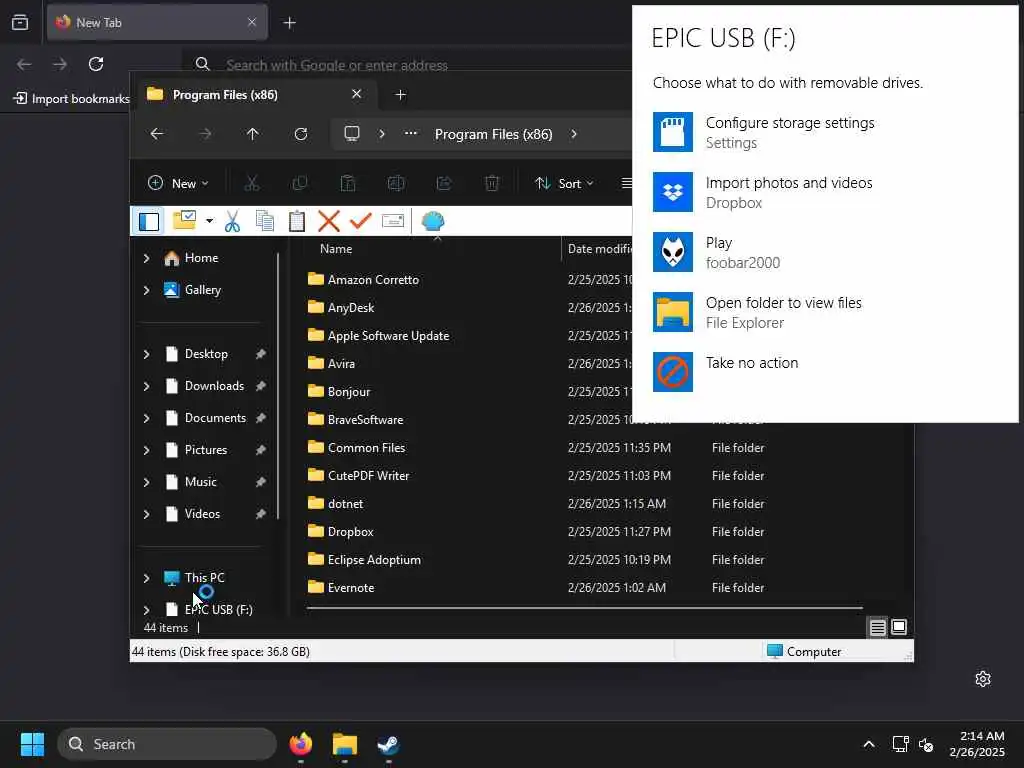Viewport: 1024px width, 768px height.
Task: Click the Rename icon in classic toolbar
Action: 392,221
